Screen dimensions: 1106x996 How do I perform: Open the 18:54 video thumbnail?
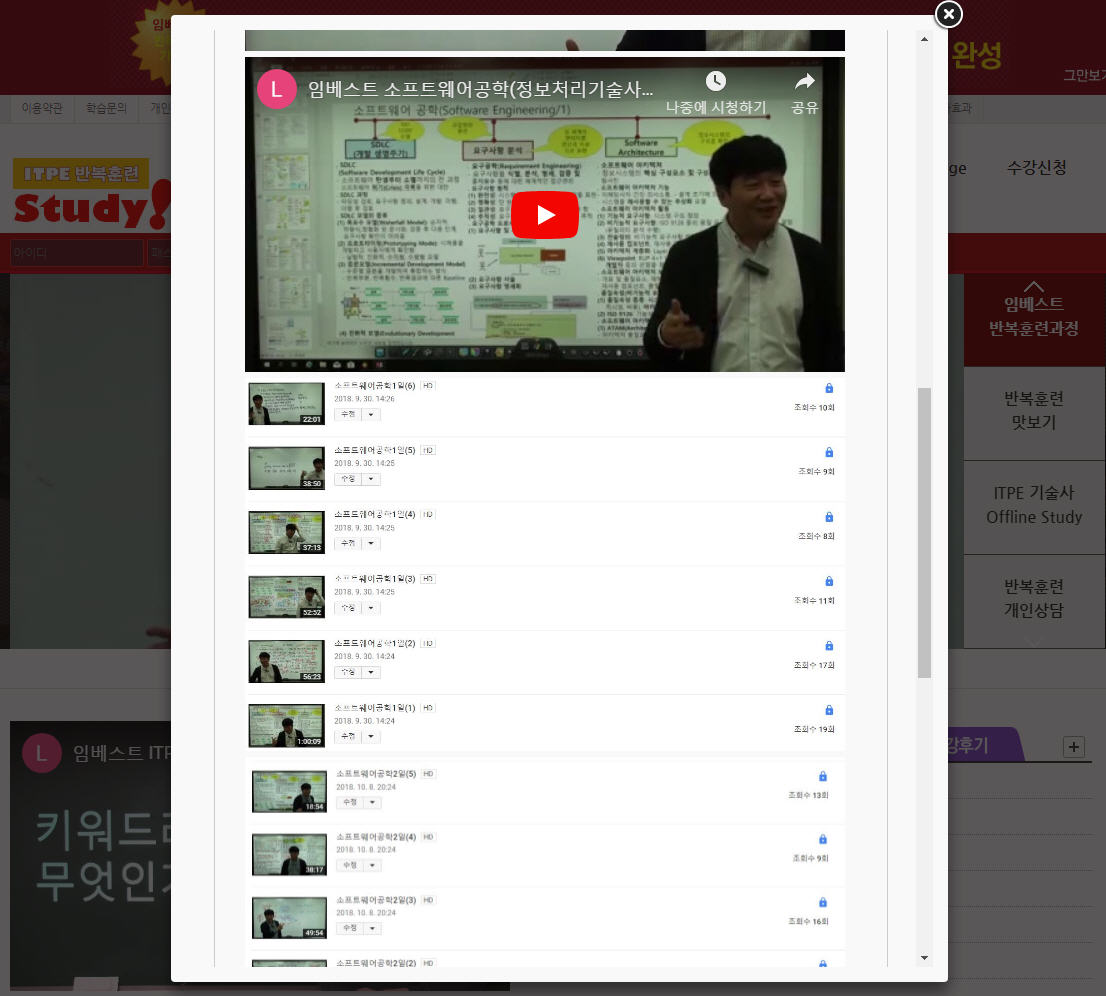click(289, 791)
